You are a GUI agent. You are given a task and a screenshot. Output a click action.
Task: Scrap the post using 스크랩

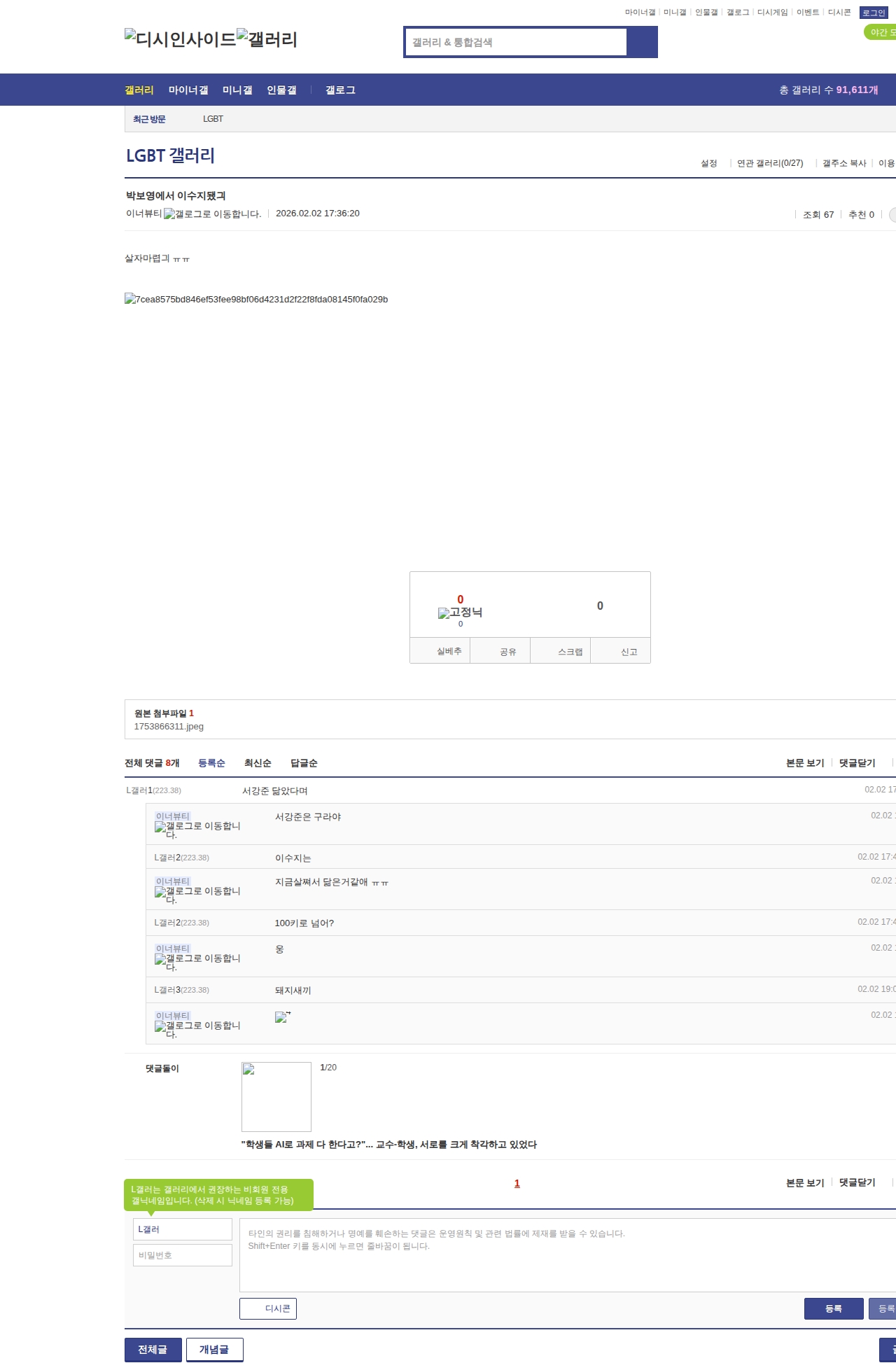[561, 651]
